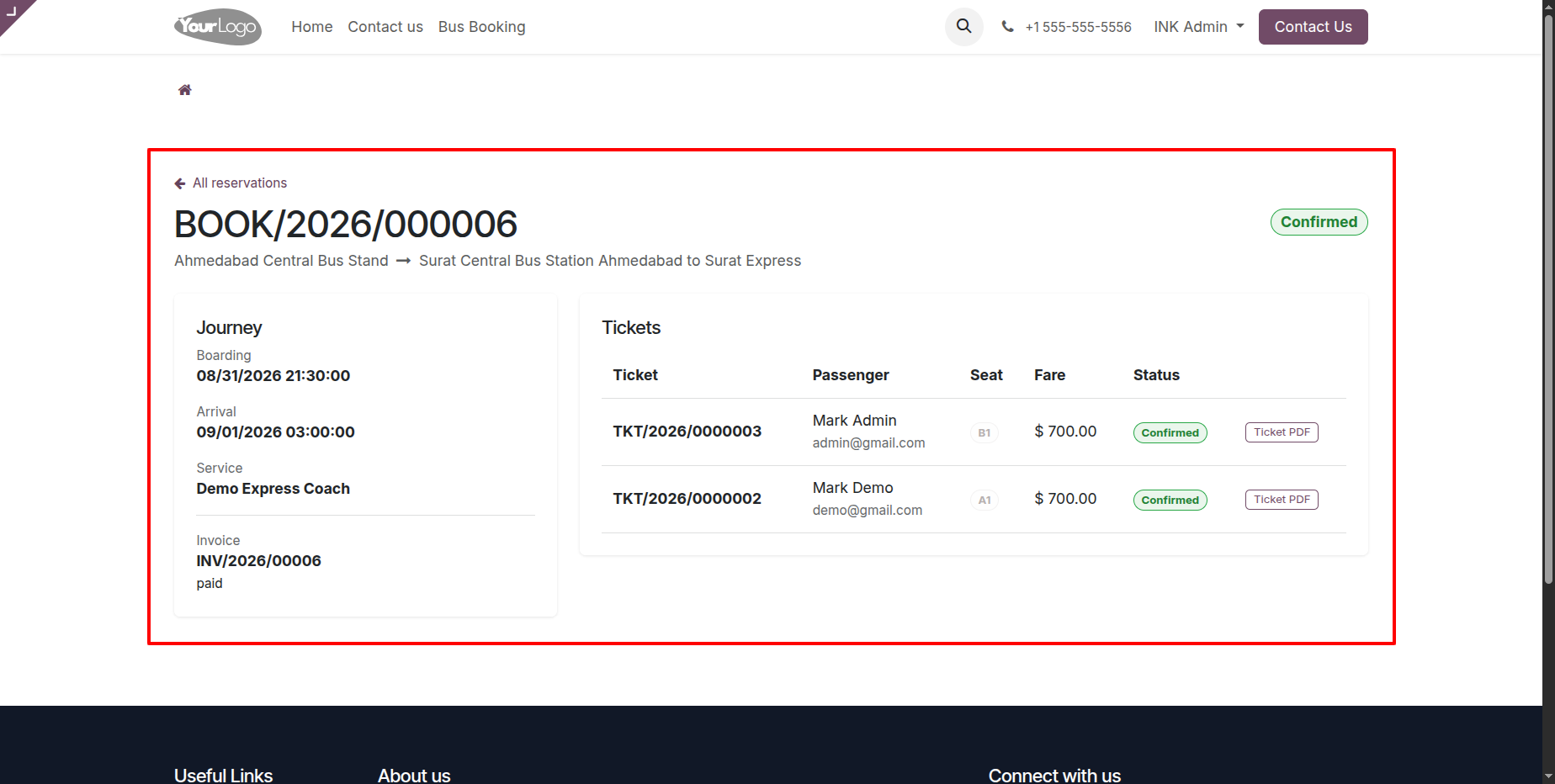Click the About us footer heading
The width and height of the screenshot is (1555, 784).
pyautogui.click(x=414, y=776)
